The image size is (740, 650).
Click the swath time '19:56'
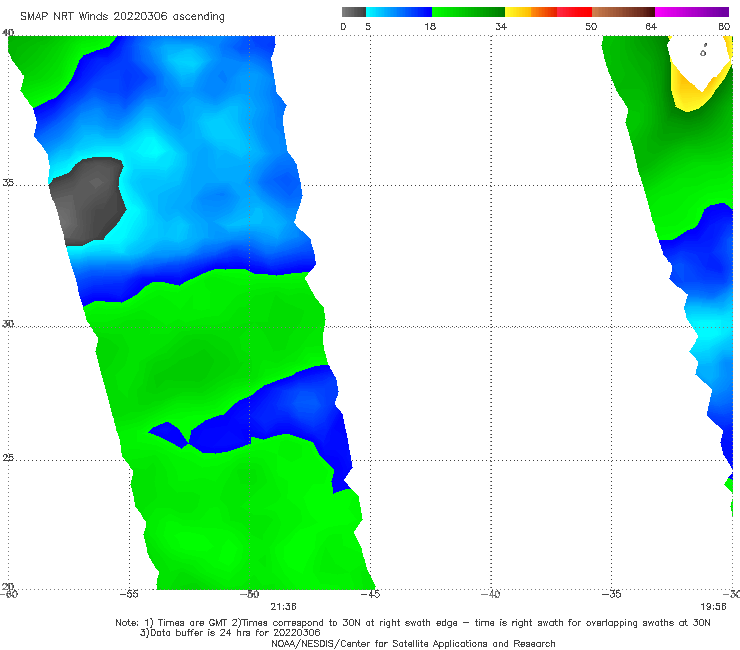pos(713,607)
